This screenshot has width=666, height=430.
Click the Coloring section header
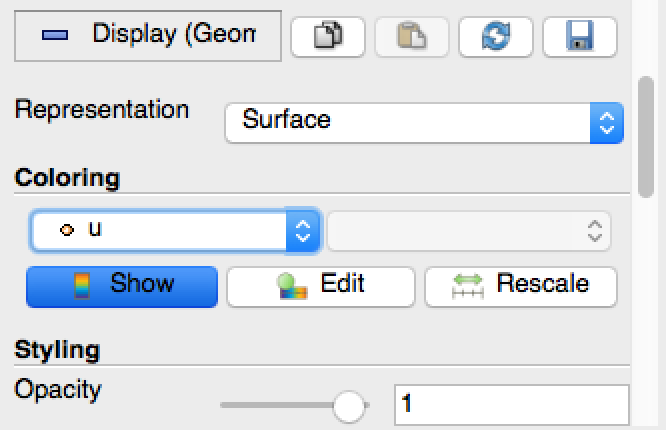point(68,178)
